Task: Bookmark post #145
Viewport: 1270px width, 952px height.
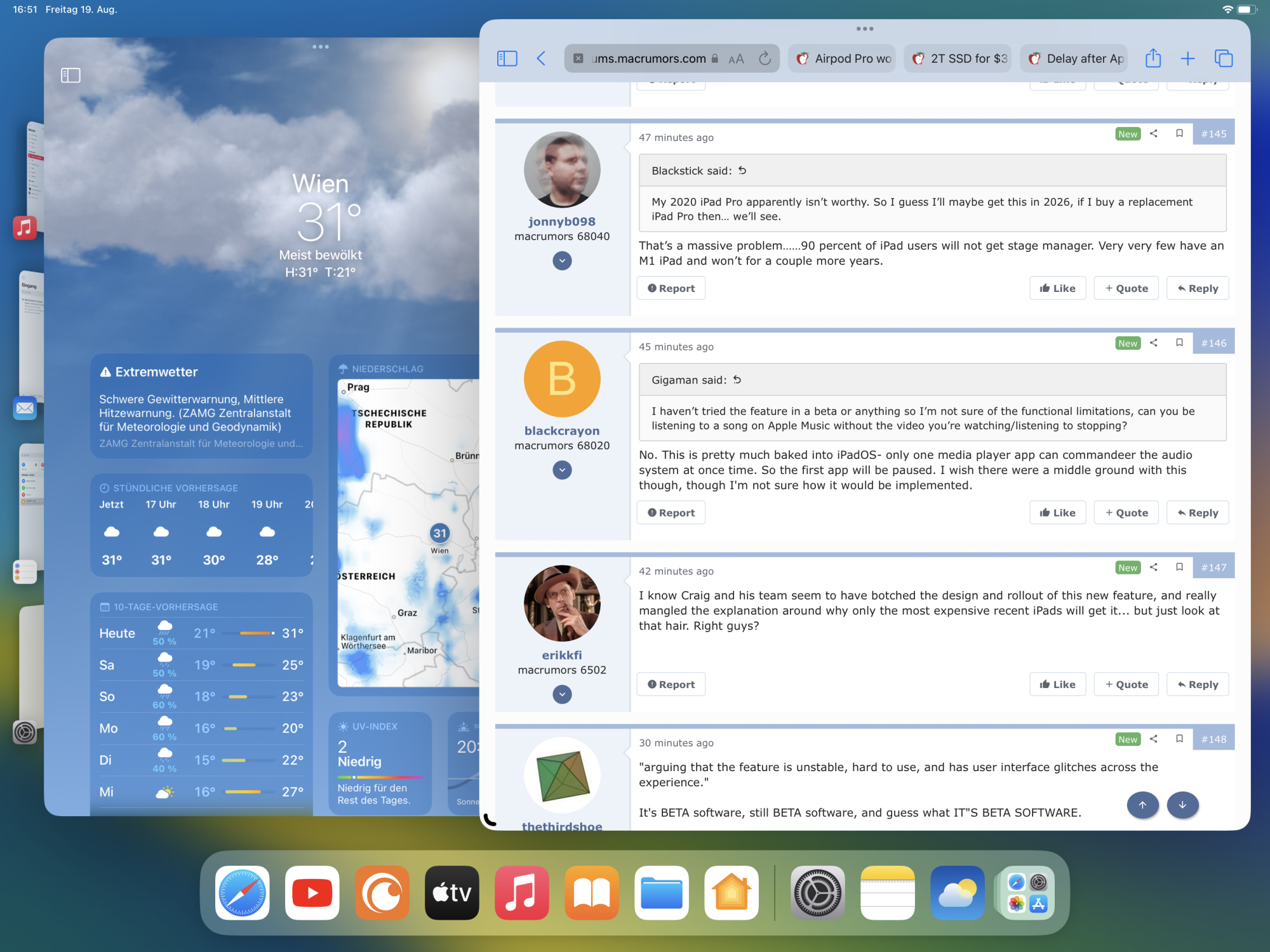Action: tap(1179, 133)
